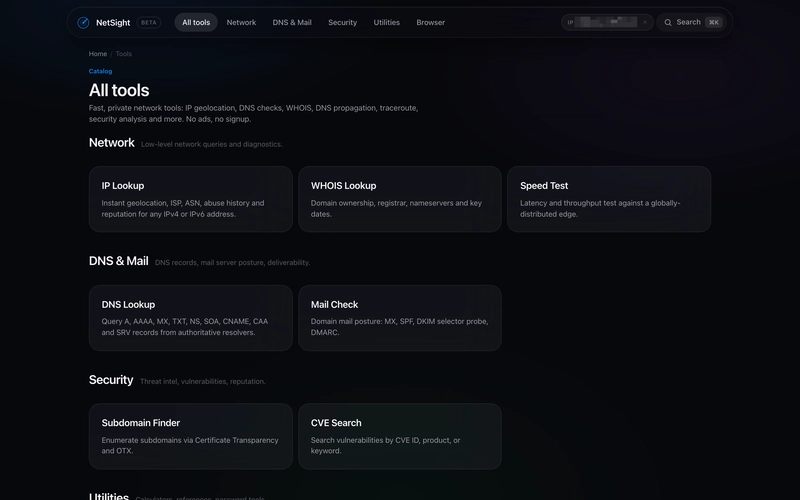Open the DNS Lookup card

pyautogui.click(x=190, y=318)
